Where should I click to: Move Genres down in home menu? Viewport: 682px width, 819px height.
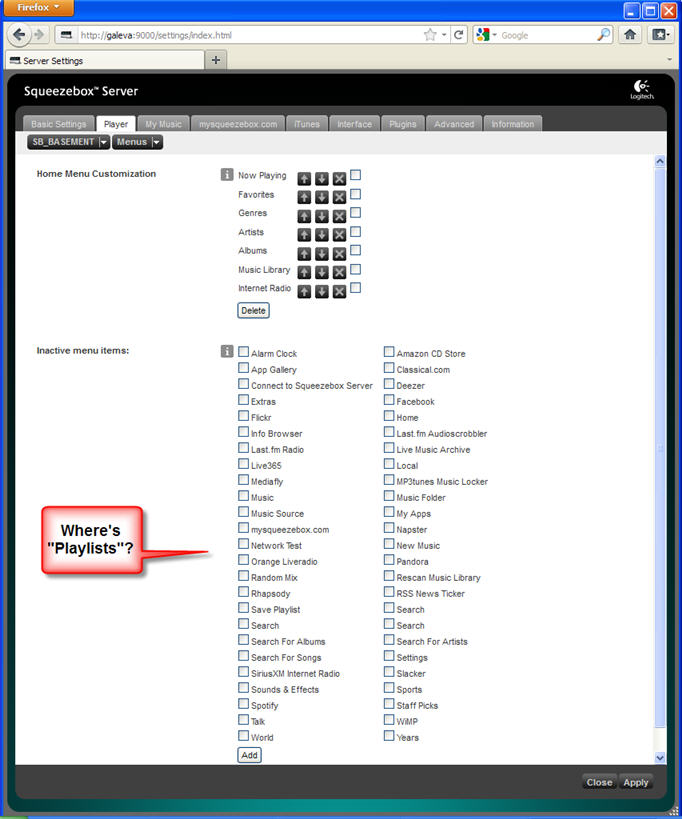322,215
